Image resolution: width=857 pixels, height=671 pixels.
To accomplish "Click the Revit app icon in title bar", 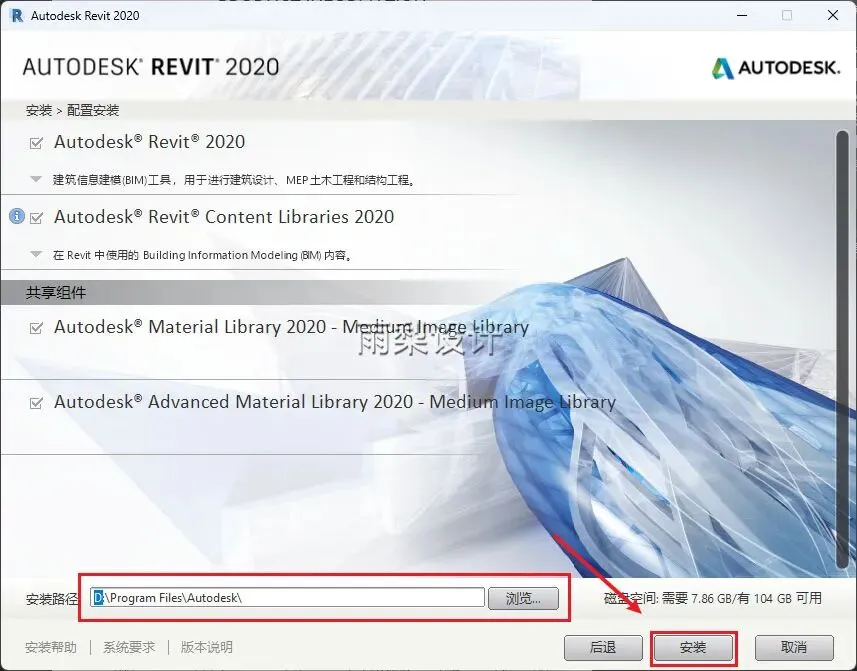I will click(17, 15).
